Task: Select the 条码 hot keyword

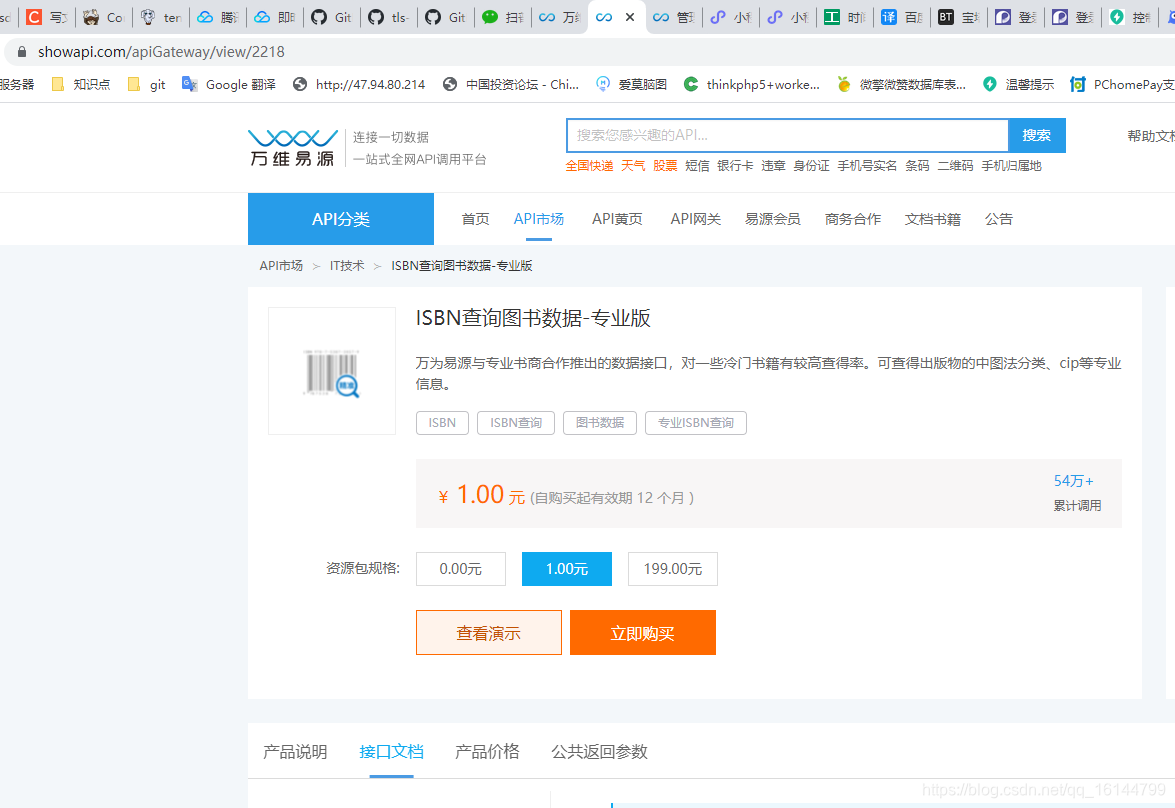Action: click(917, 166)
